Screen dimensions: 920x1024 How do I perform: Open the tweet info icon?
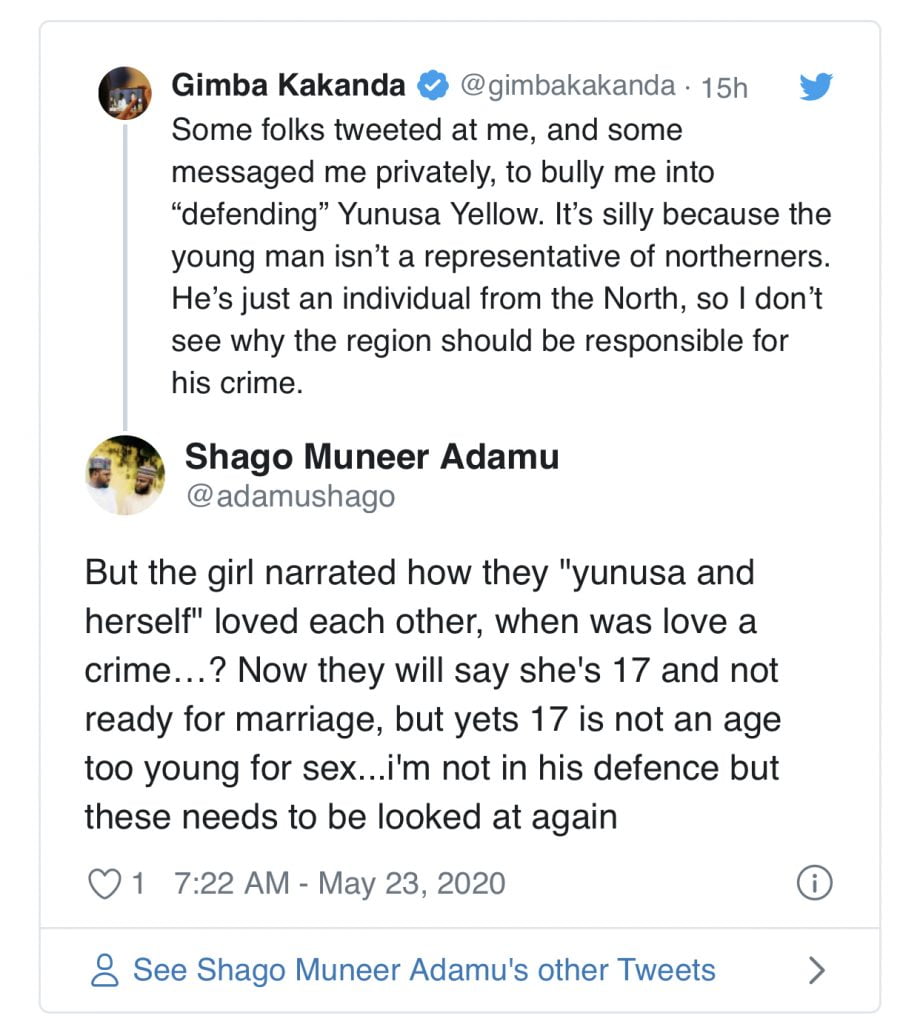(814, 883)
